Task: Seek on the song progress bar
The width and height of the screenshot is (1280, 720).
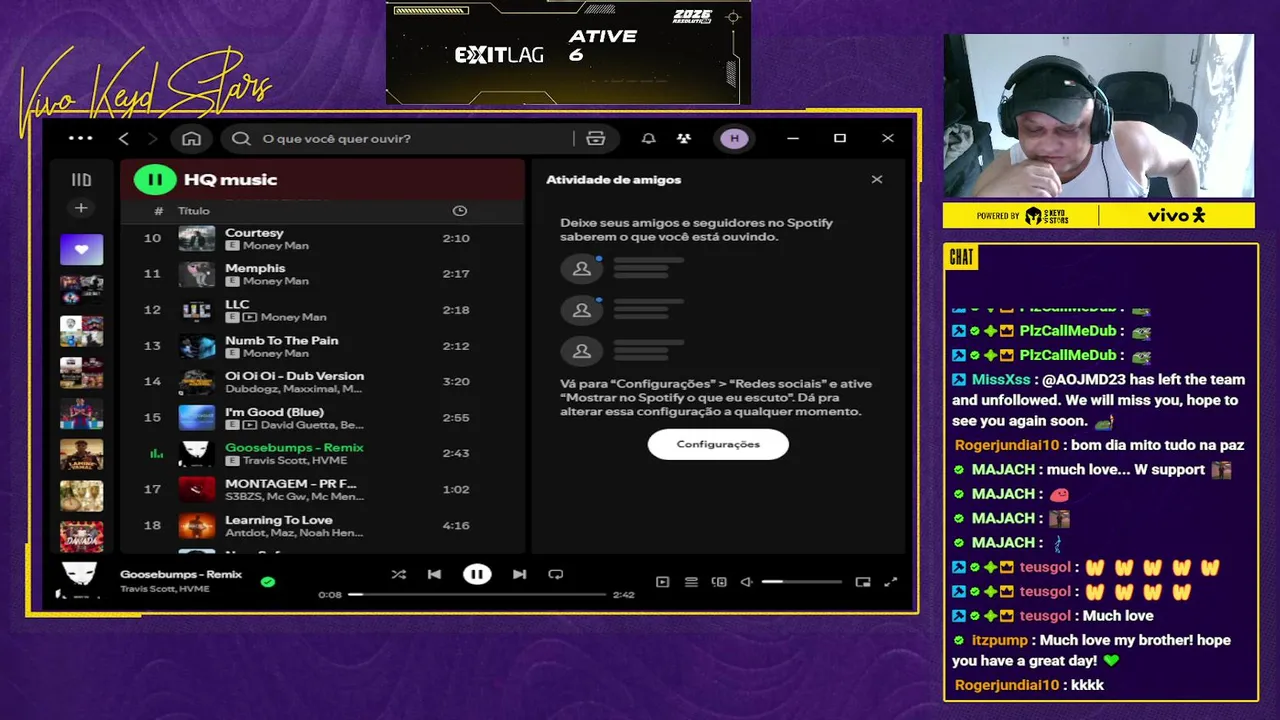Action: (x=478, y=594)
